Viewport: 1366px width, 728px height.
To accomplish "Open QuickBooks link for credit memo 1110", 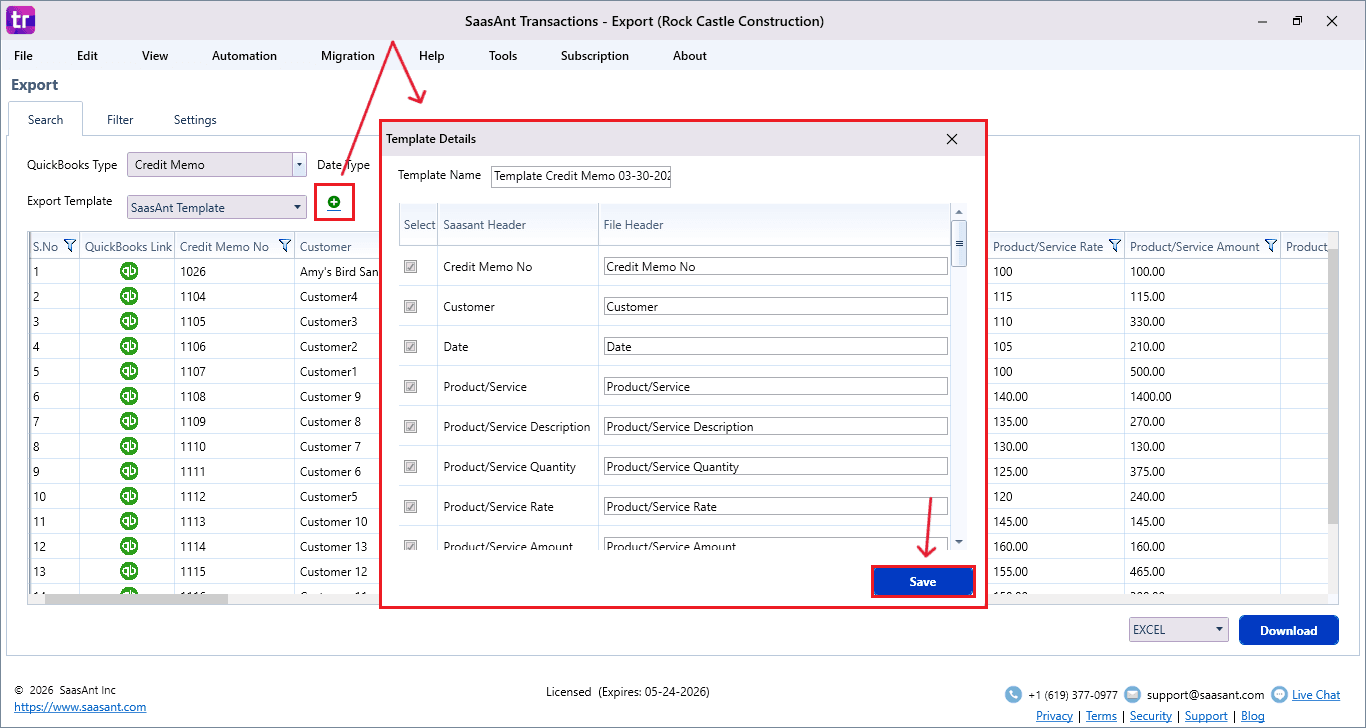I will (x=129, y=446).
